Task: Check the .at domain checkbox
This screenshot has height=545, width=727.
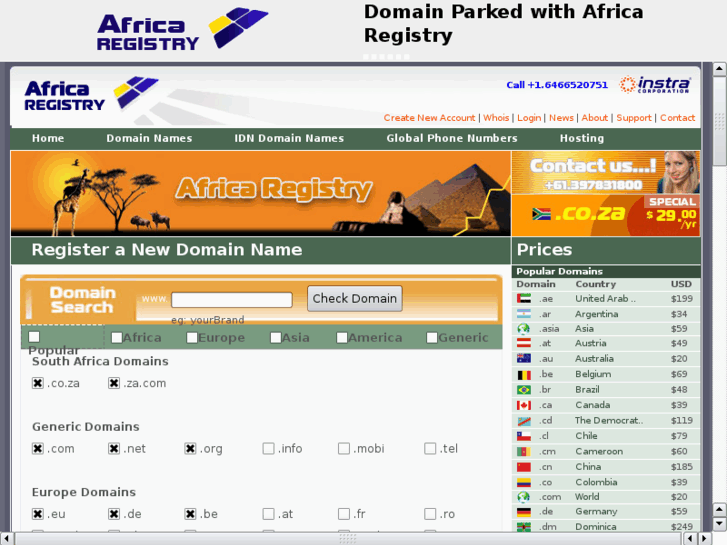Action: [x=268, y=514]
